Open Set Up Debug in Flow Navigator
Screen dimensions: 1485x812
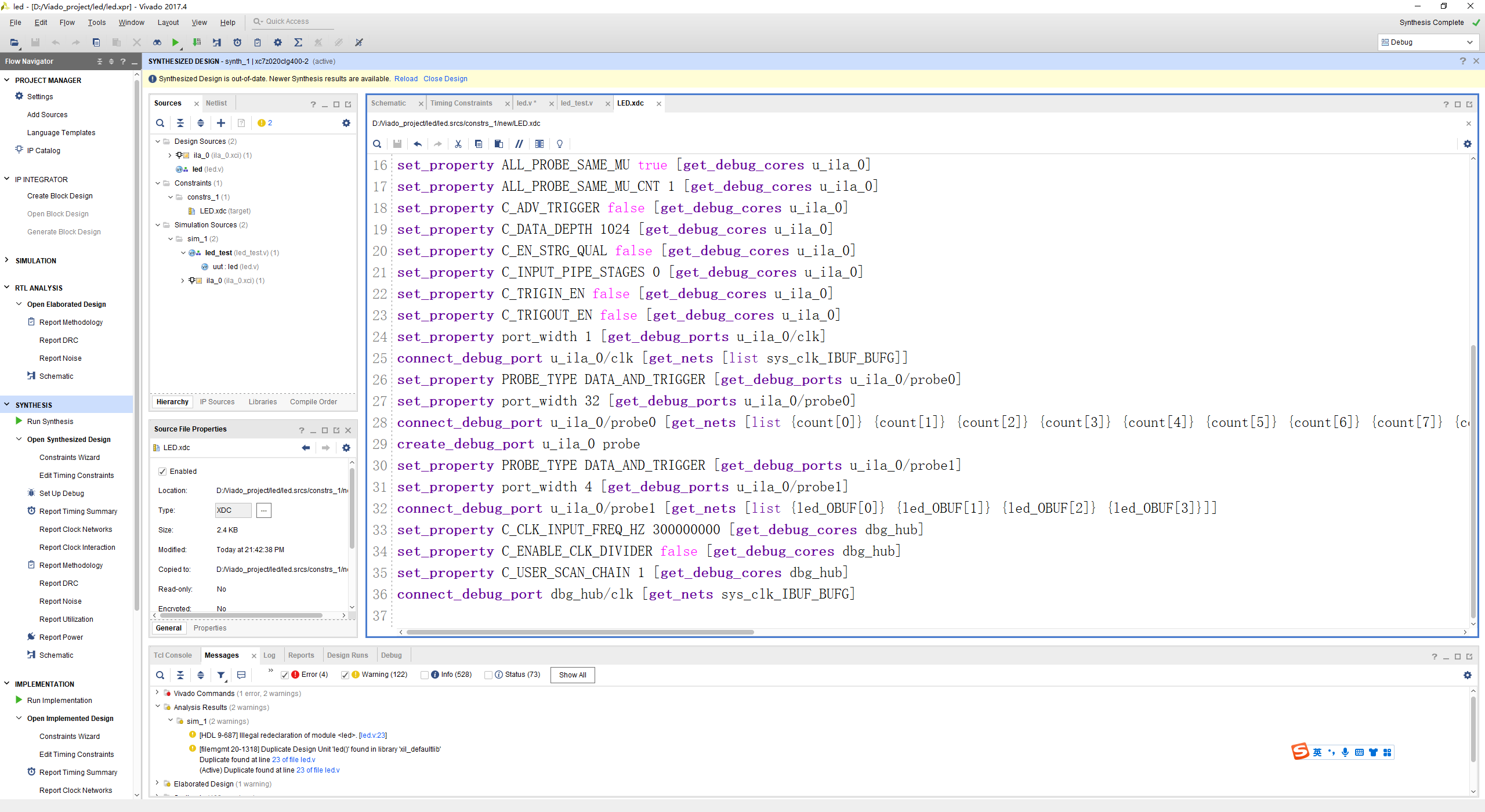click(61, 494)
